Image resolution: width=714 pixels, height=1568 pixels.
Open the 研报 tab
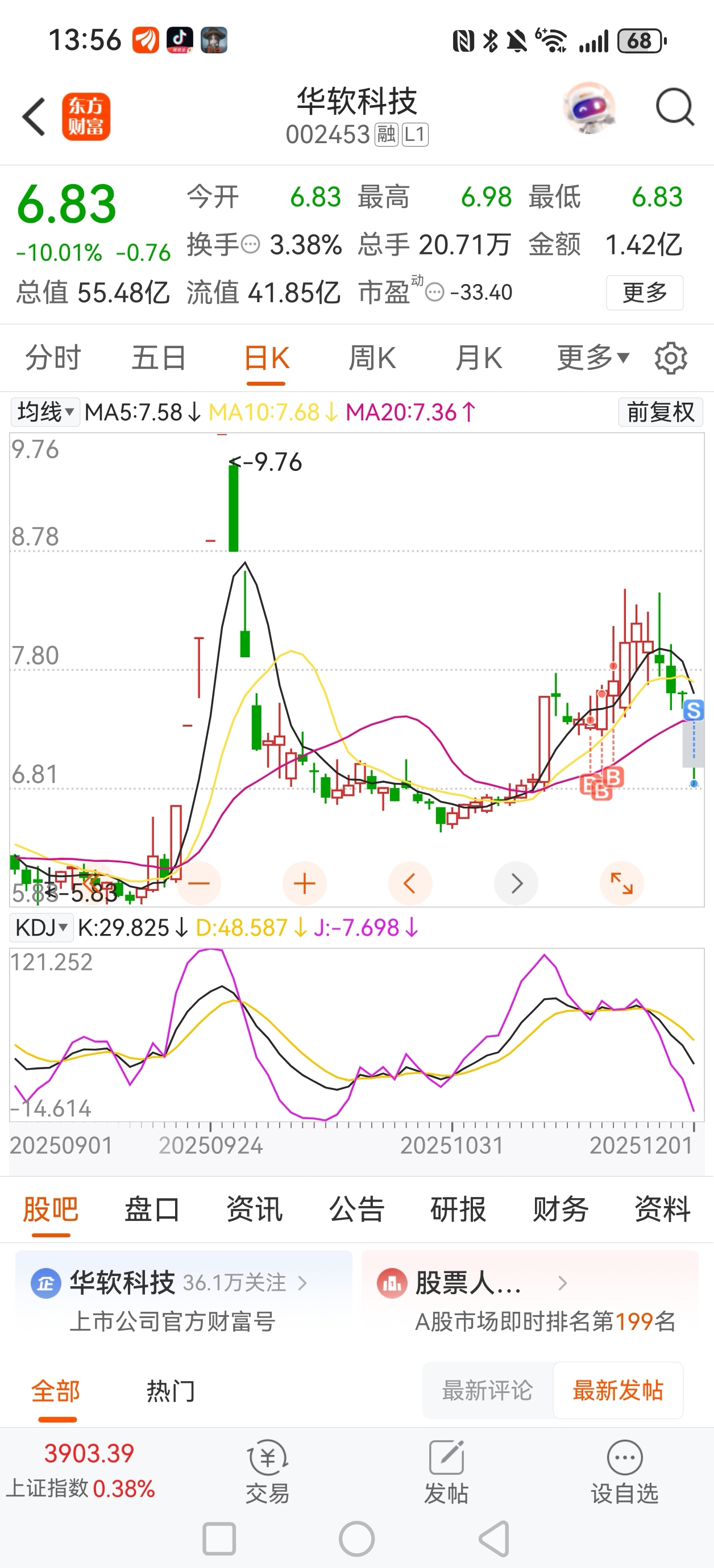(x=459, y=1209)
